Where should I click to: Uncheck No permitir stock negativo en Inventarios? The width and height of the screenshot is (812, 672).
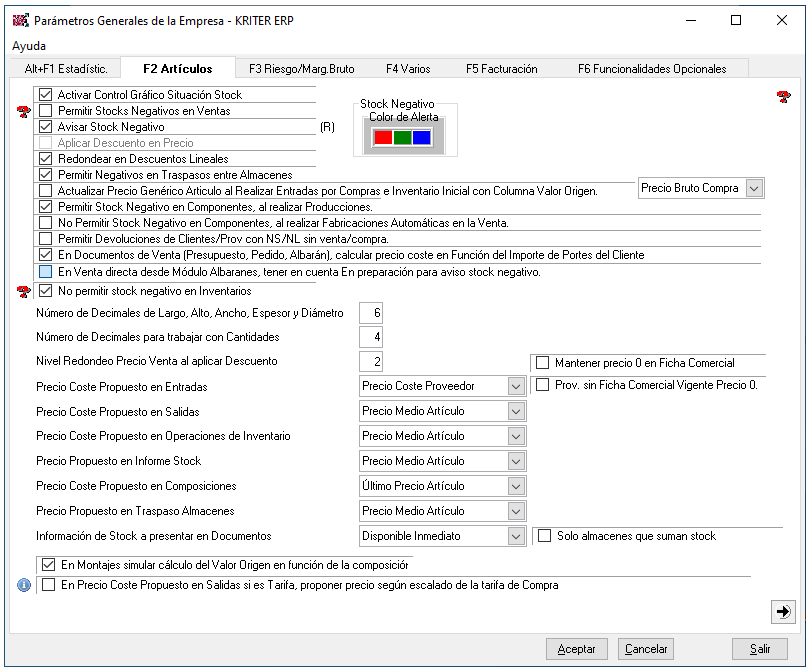point(46,291)
